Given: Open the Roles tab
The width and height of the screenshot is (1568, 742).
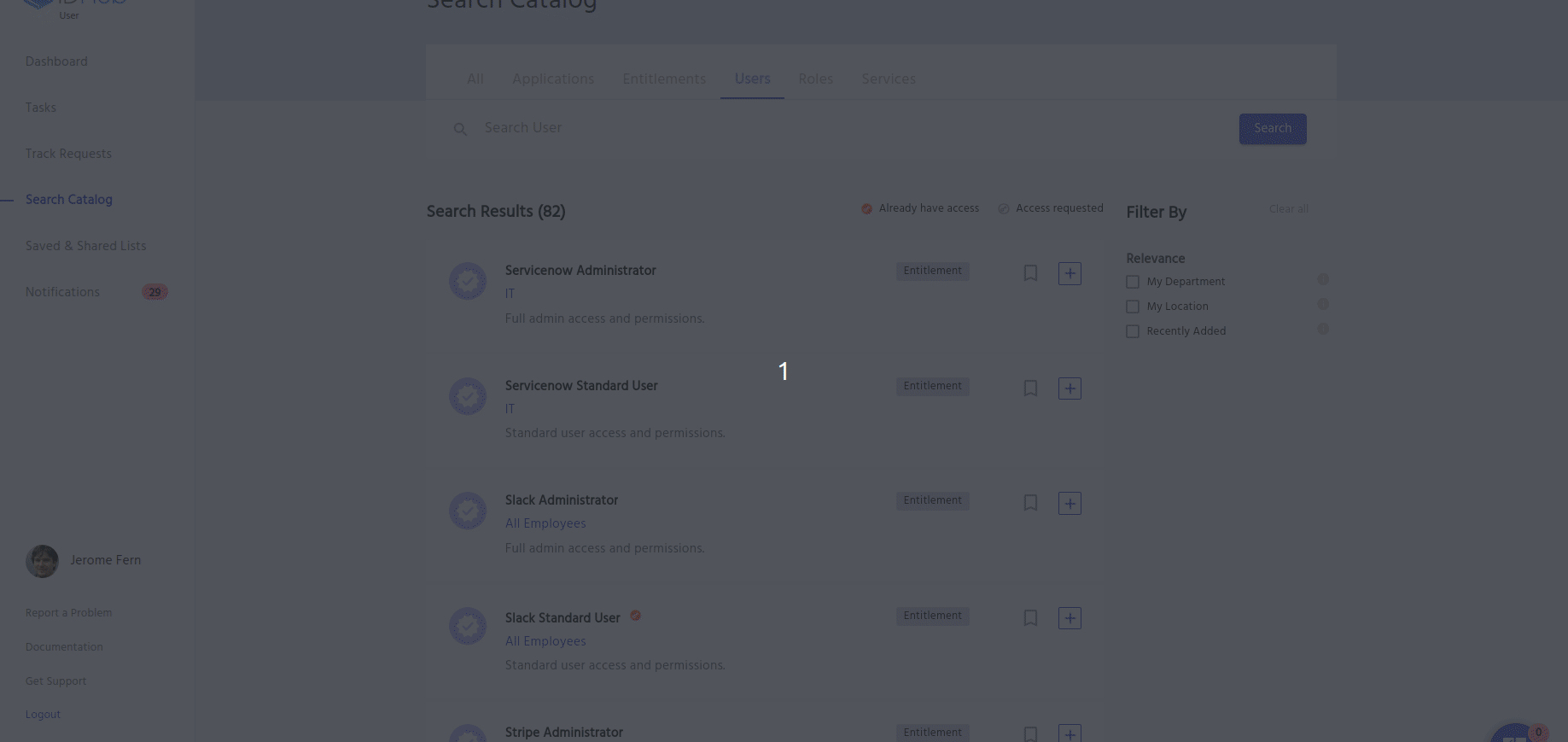Looking at the screenshot, I should coord(815,79).
